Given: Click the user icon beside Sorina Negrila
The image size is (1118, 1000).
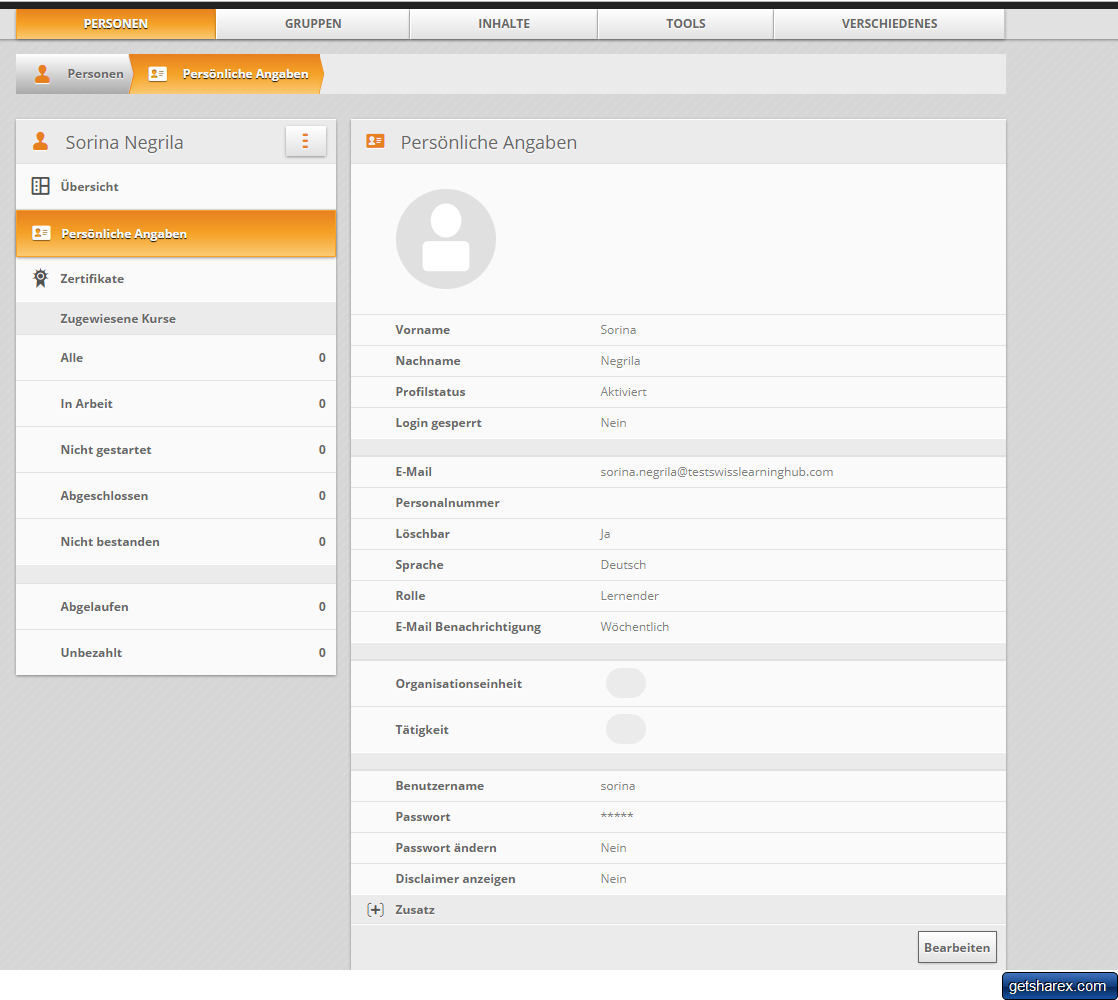Looking at the screenshot, I should [41, 142].
